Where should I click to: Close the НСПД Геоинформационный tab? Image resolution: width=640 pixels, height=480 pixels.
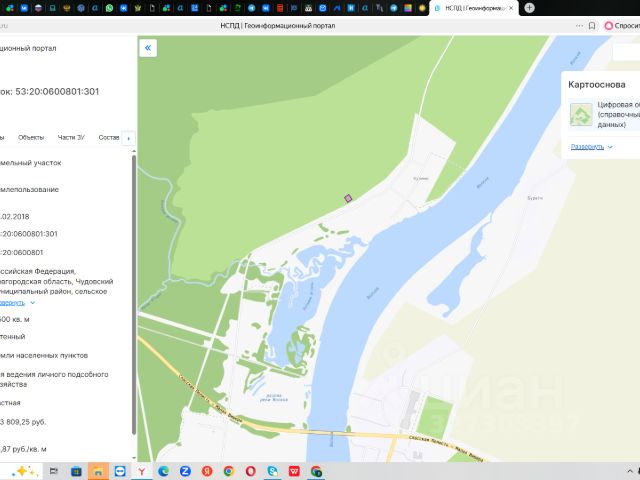[511, 8]
